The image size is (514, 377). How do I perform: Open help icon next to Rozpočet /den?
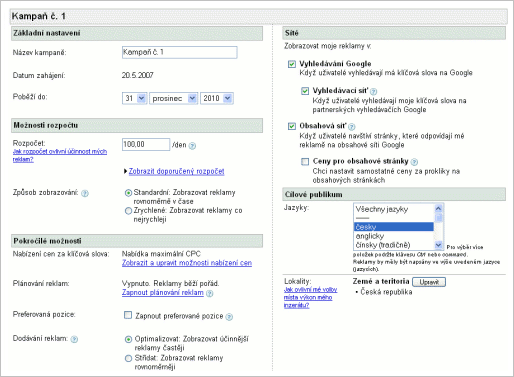(192, 146)
